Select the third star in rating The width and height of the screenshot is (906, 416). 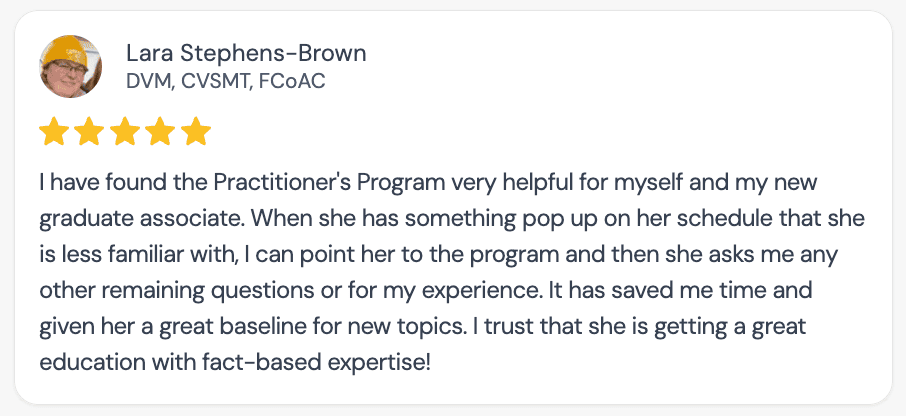(x=125, y=131)
